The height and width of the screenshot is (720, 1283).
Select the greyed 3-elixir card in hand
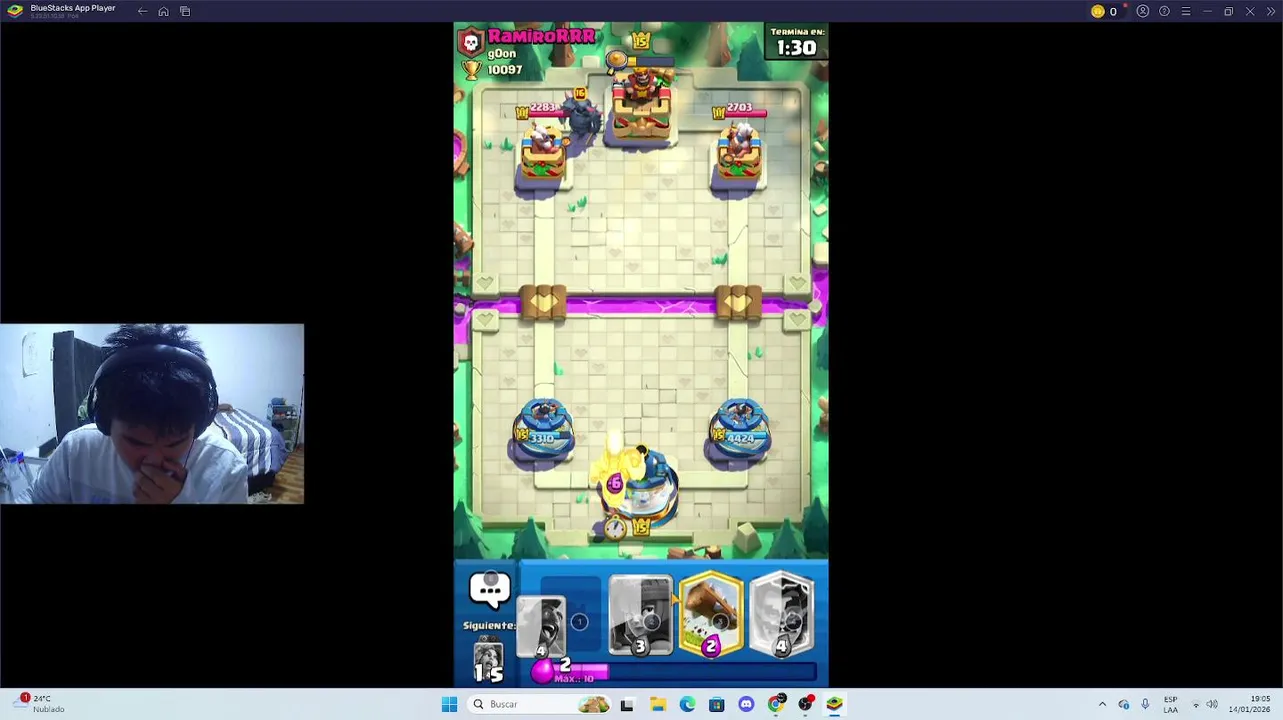640,614
